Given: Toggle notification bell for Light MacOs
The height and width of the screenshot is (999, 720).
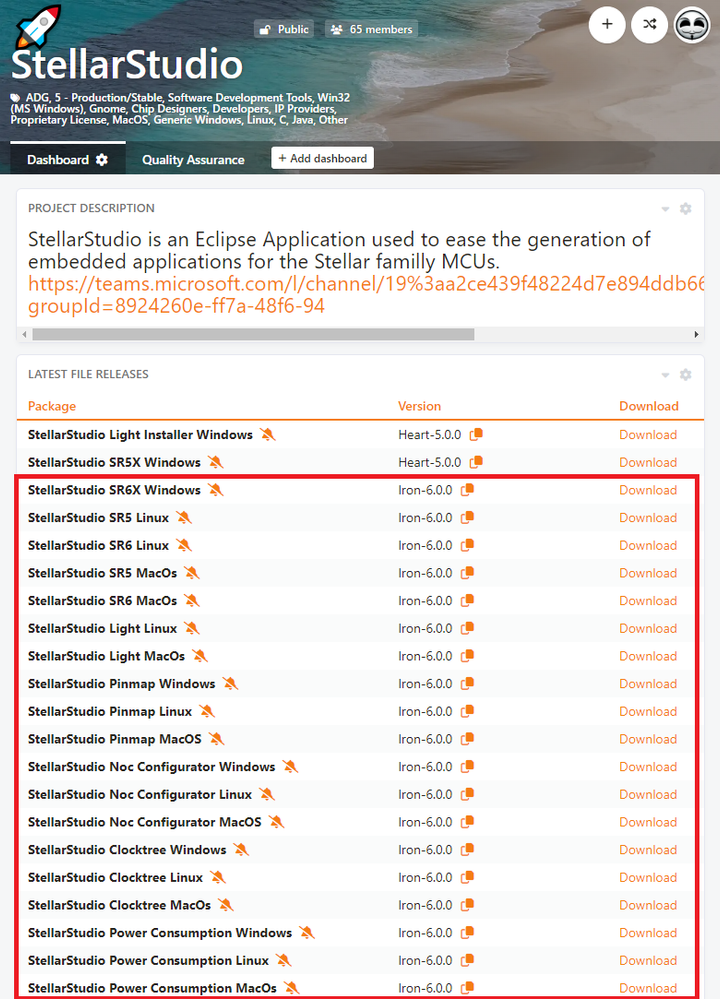Looking at the screenshot, I should (199, 656).
